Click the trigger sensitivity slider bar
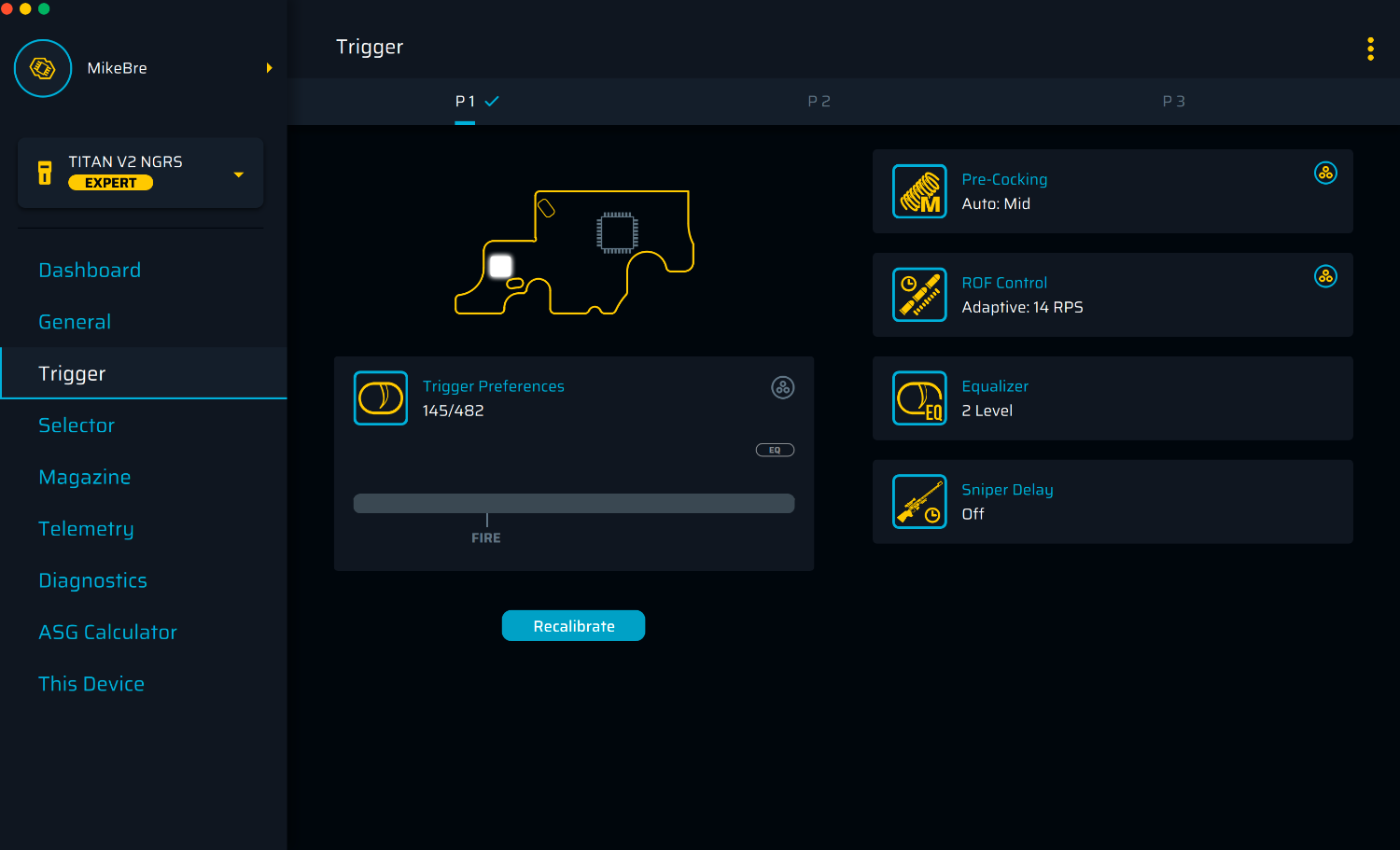Image resolution: width=1400 pixels, height=850 pixels. (x=573, y=504)
